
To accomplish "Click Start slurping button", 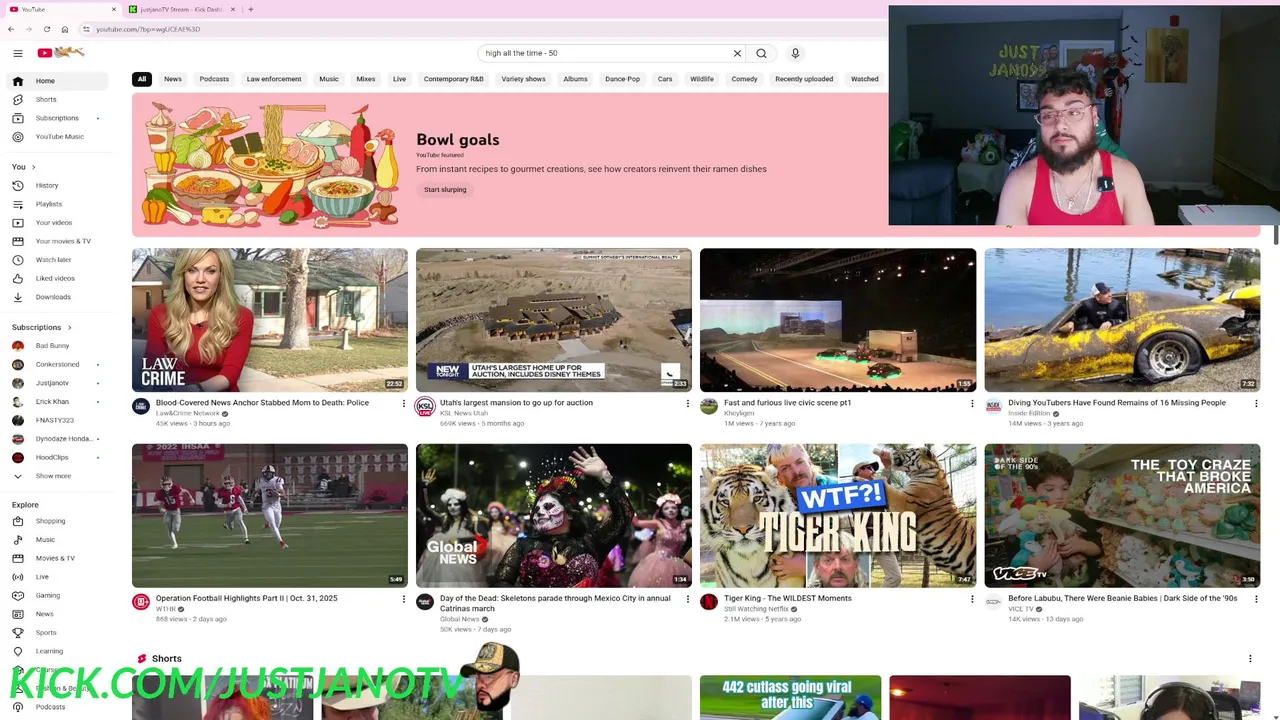I will click(445, 190).
